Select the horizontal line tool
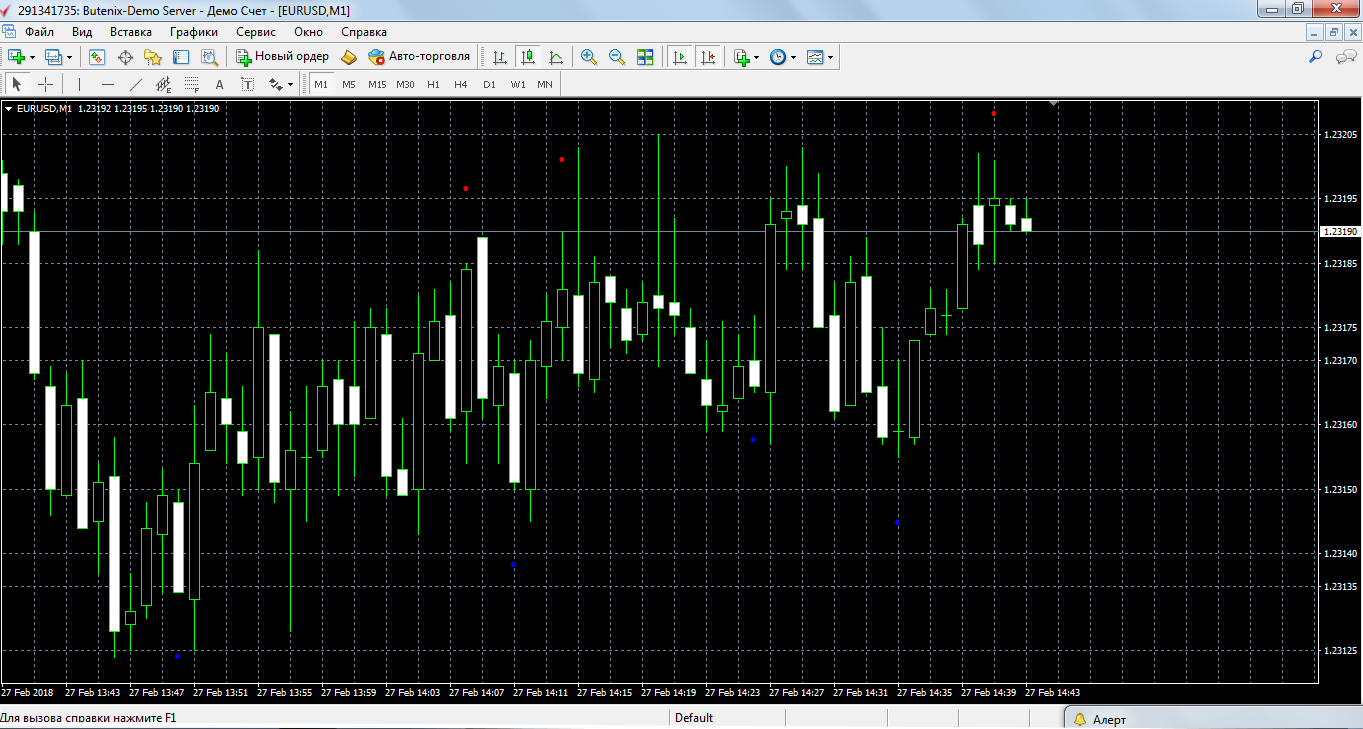Viewport: 1363px width, 729px height. 108,85
